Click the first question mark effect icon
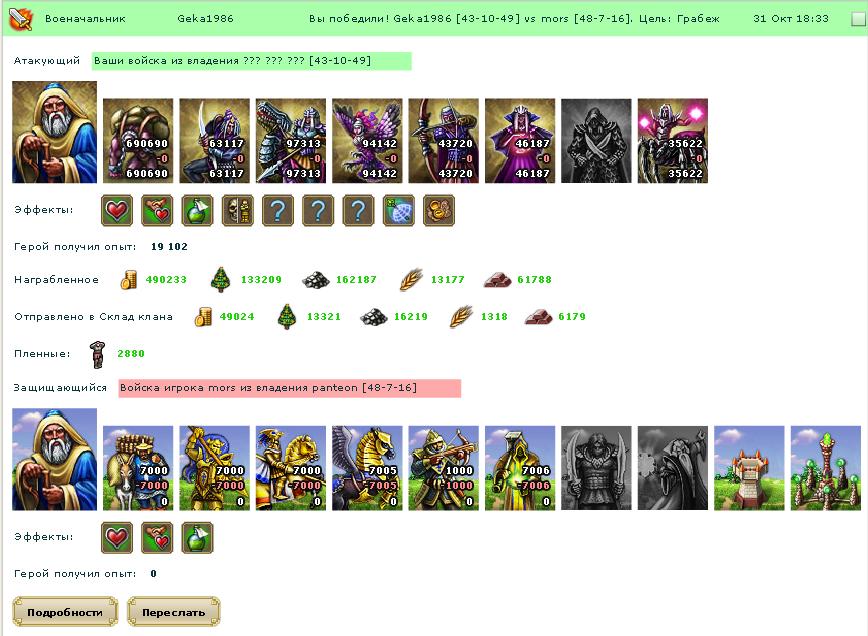 278,210
